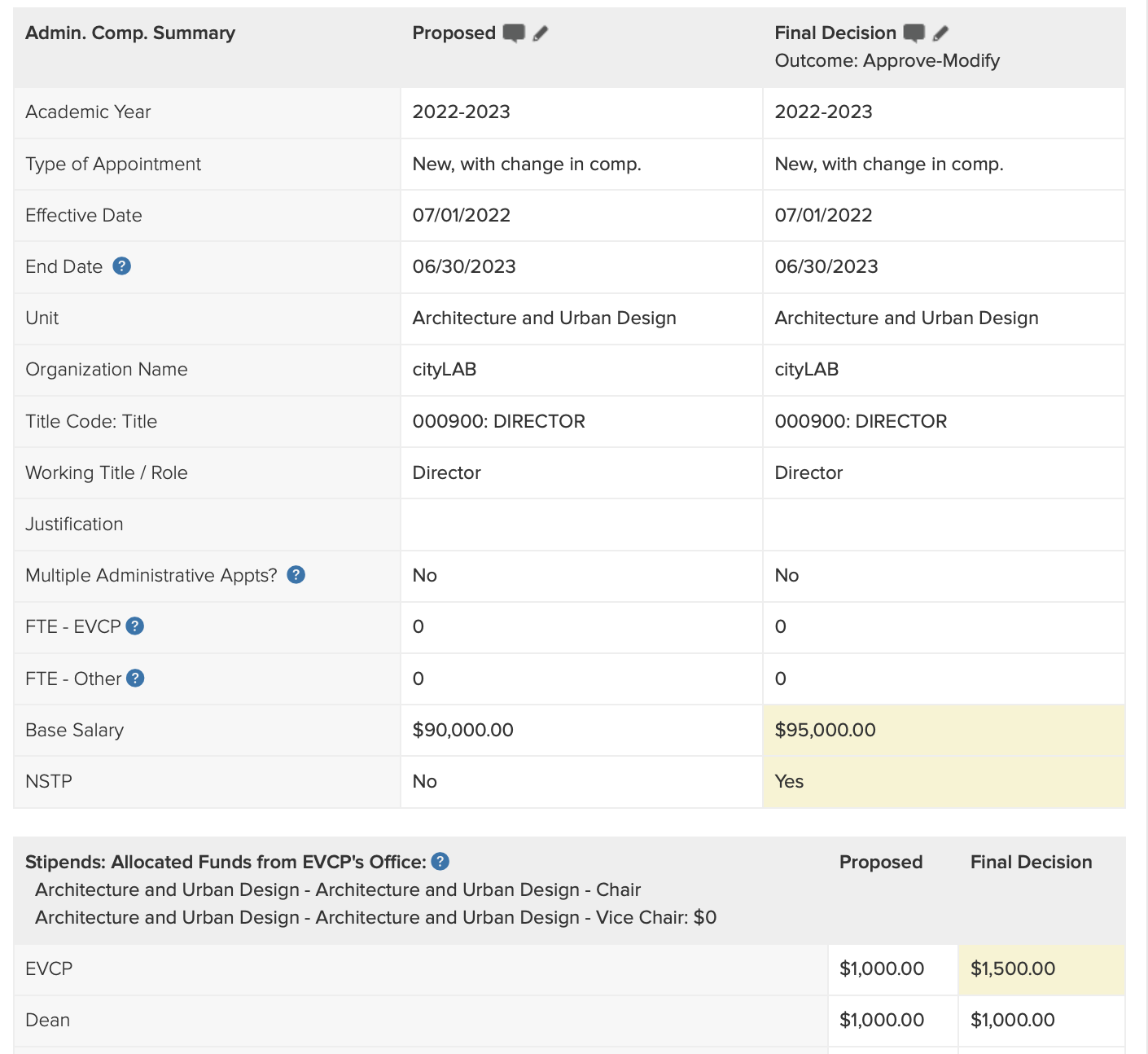Click the pencil edit icon beside Proposed
The width and height of the screenshot is (1148, 1054).
pos(541,33)
